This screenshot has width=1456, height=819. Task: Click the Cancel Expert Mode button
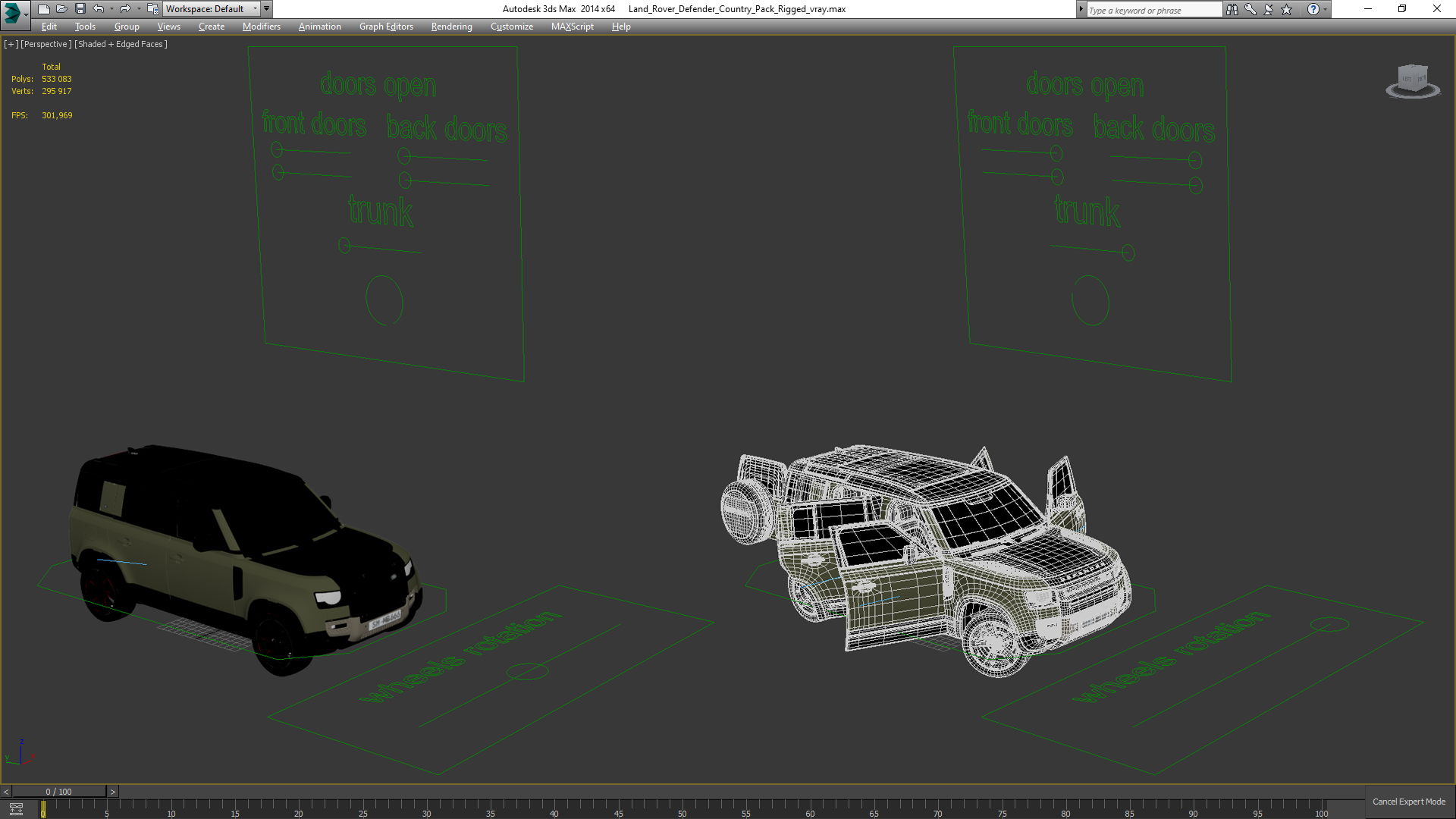[x=1409, y=802]
